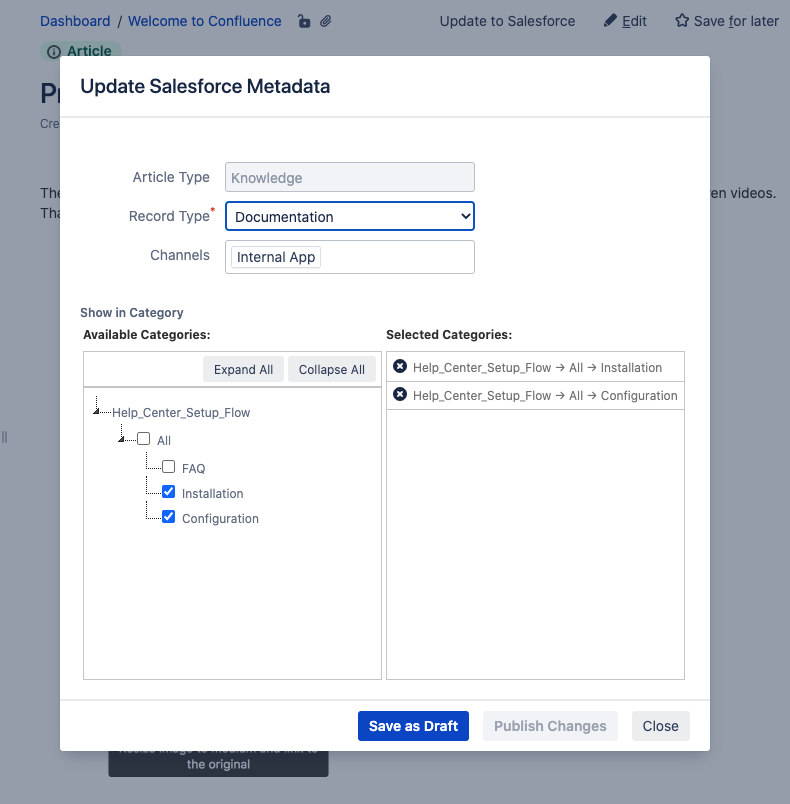The width and height of the screenshot is (790, 804).
Task: Open attachments via the paperclip icon
Action: point(326,21)
